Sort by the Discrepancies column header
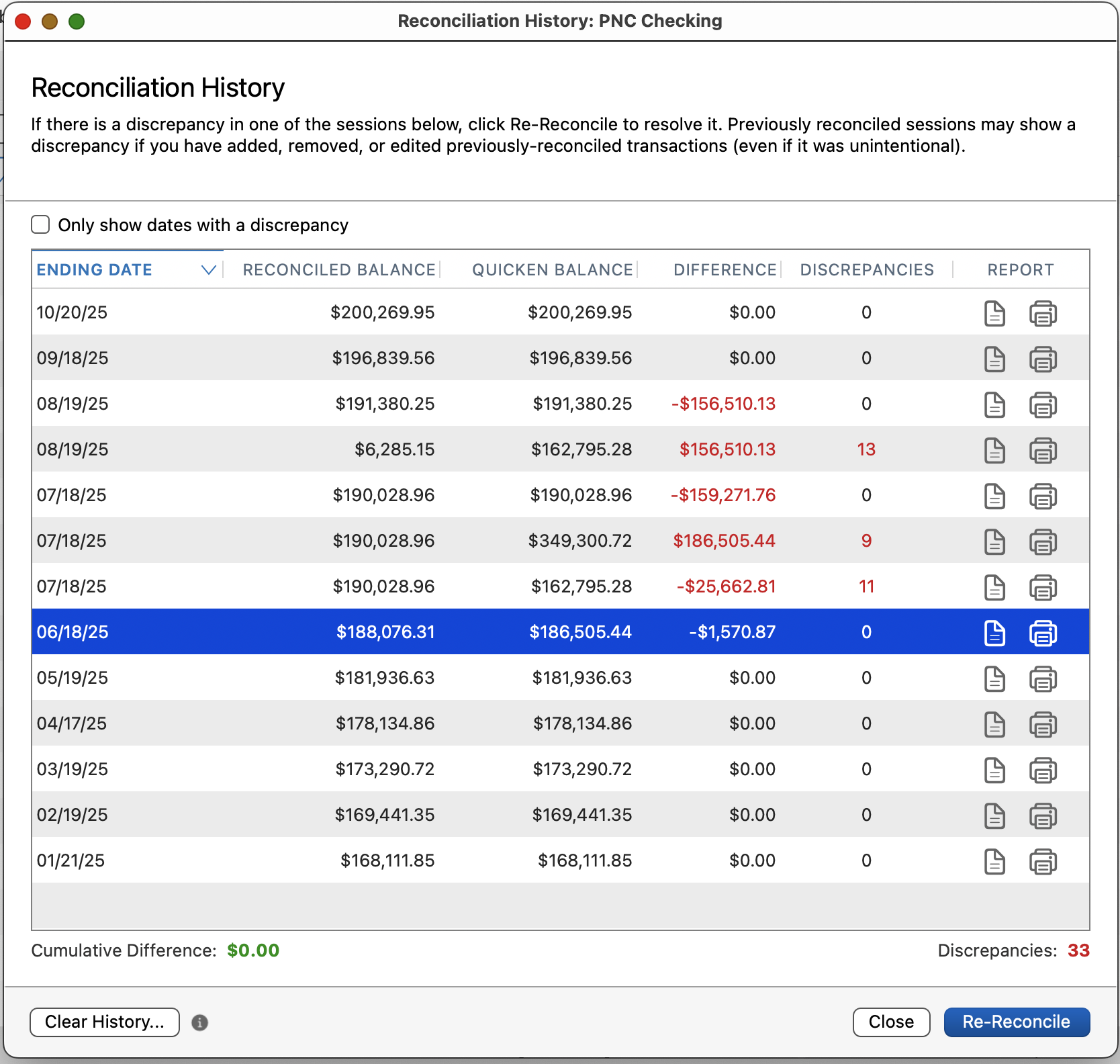This screenshot has width=1120, height=1064. coord(867,270)
